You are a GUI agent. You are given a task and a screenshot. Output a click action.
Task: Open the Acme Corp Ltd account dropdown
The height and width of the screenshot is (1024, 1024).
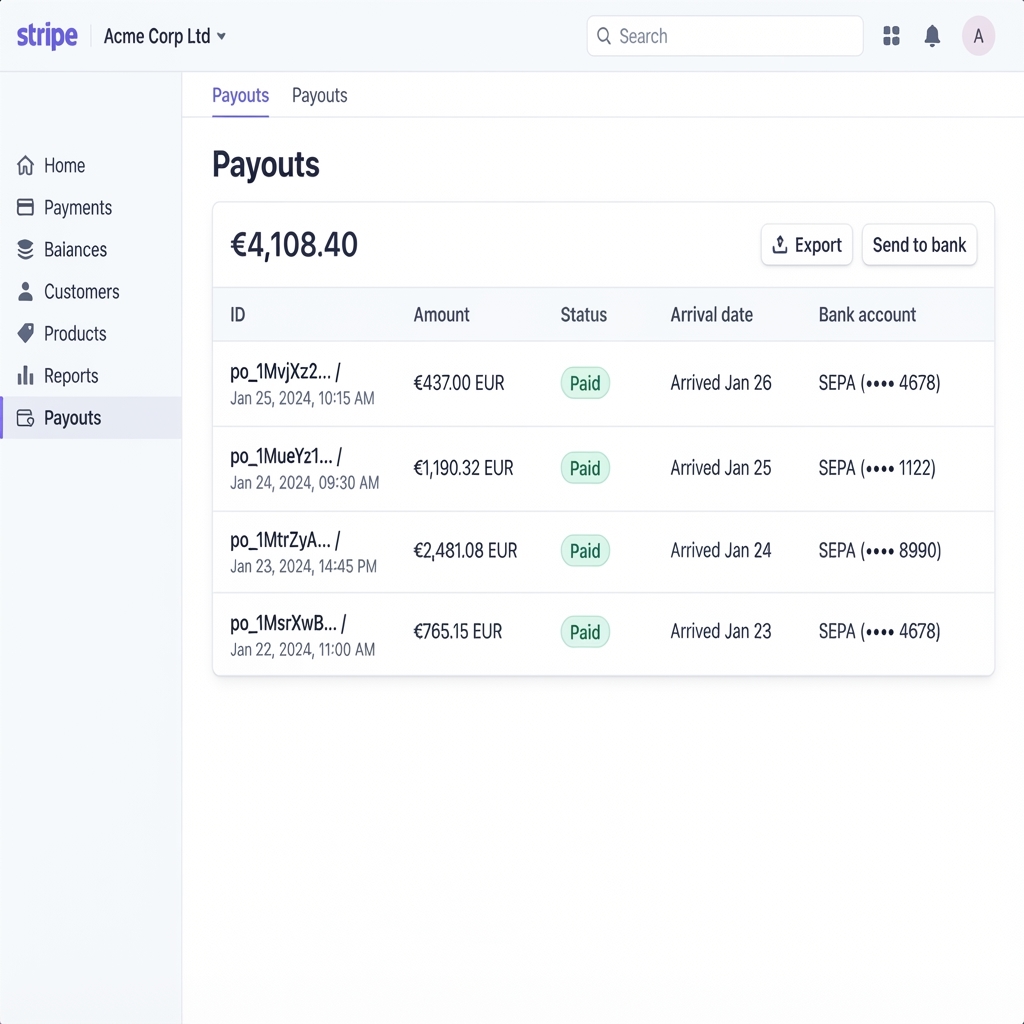(x=165, y=36)
